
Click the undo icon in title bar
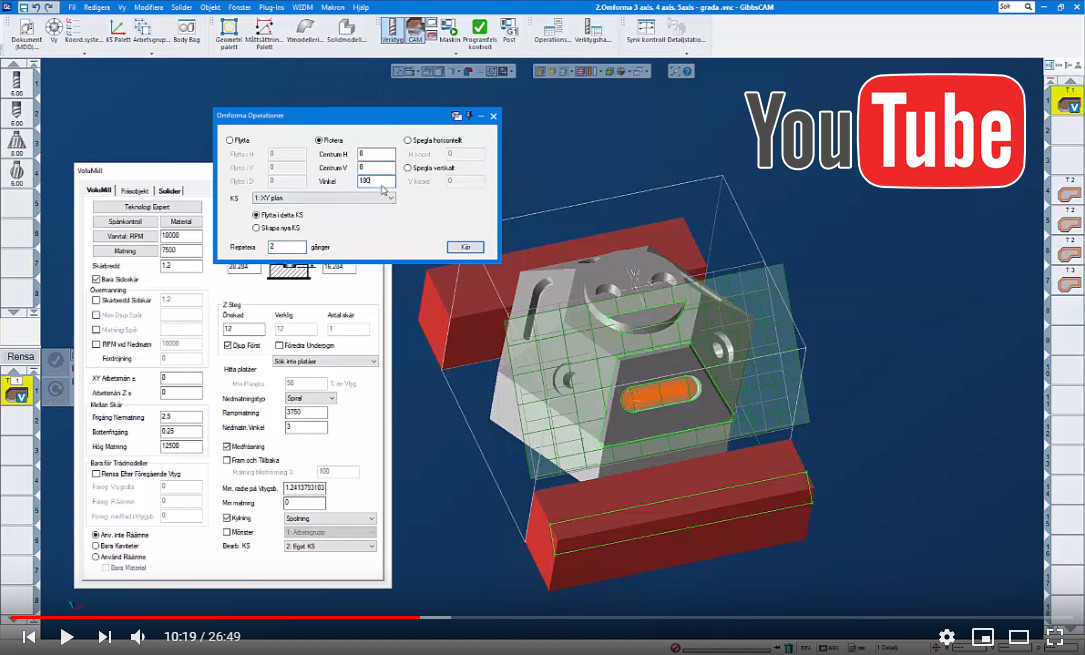[36, 7]
